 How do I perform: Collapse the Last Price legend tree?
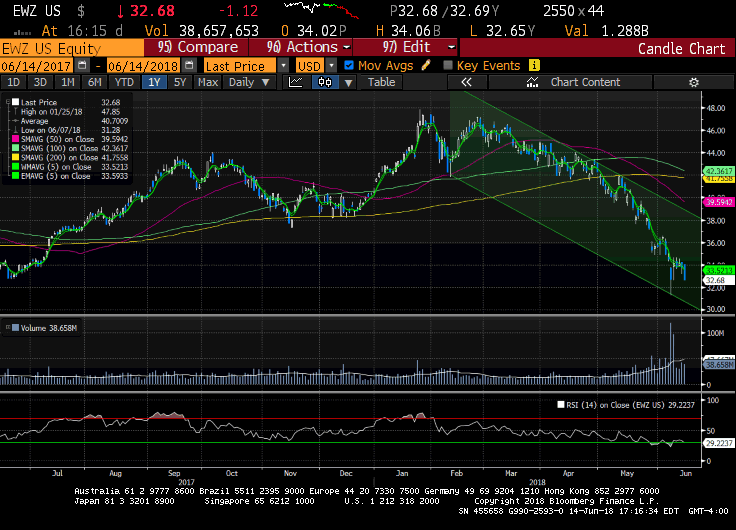[8, 102]
